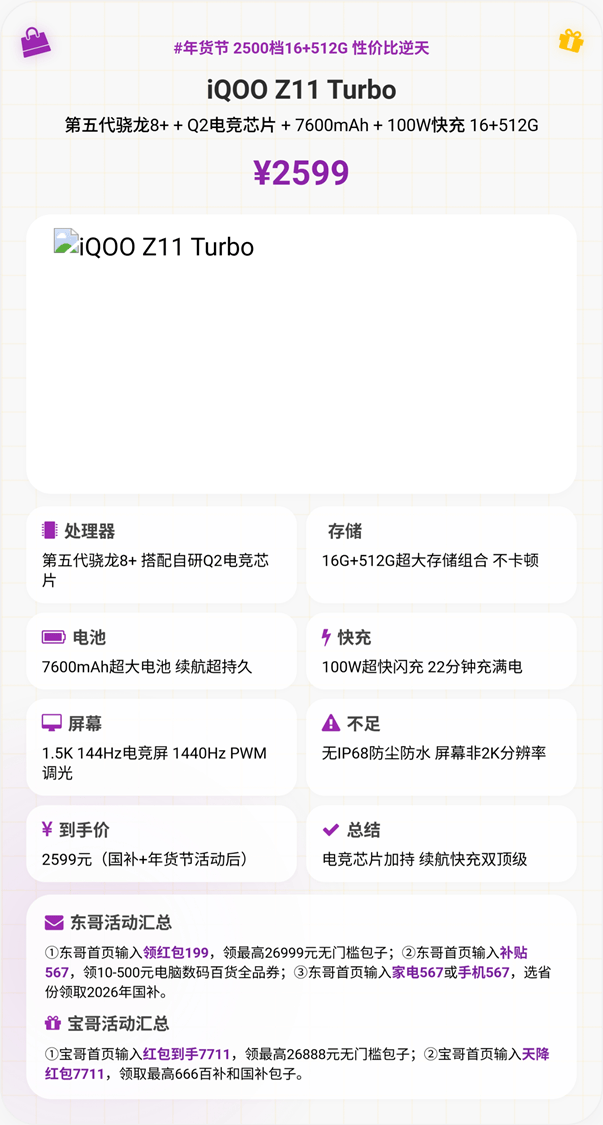Click the yen icon beside 到手价
The image size is (603, 1125).
click(47, 829)
